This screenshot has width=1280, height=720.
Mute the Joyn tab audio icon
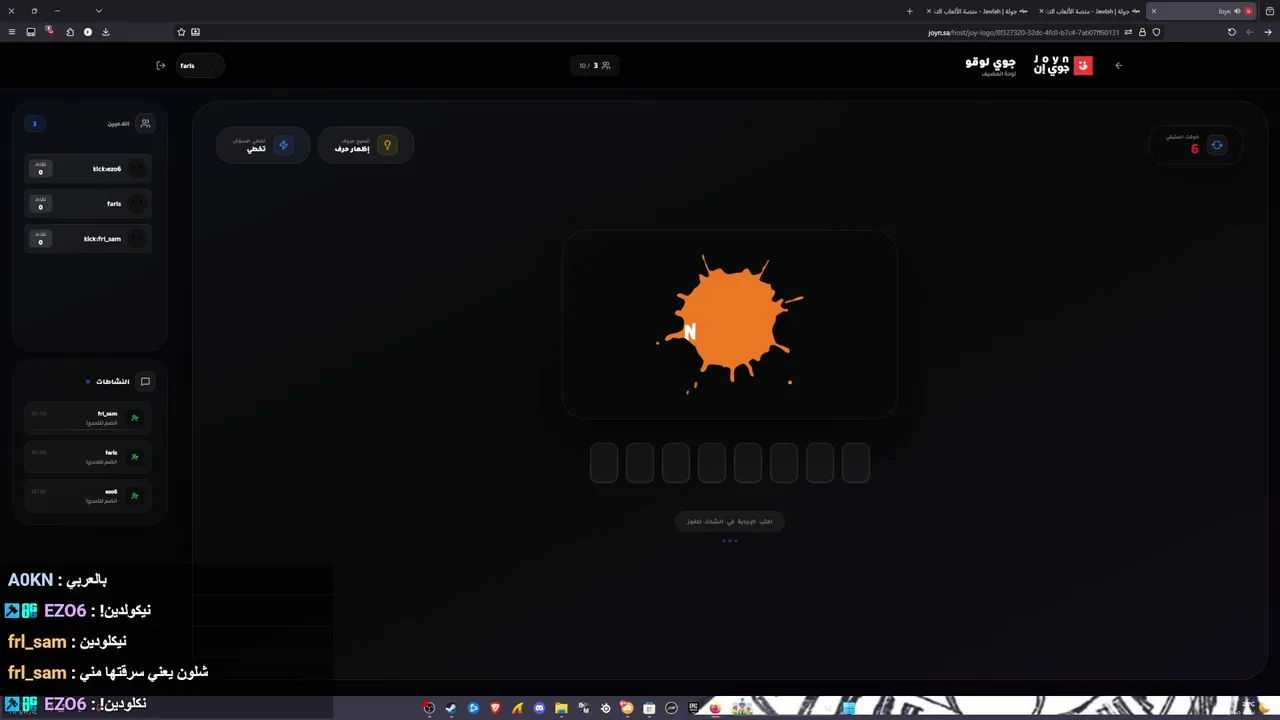[1237, 11]
